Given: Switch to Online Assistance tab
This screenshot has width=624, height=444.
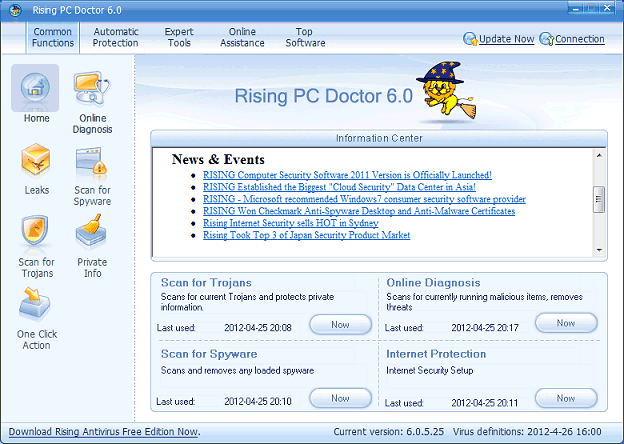Looking at the screenshot, I should (x=242, y=37).
